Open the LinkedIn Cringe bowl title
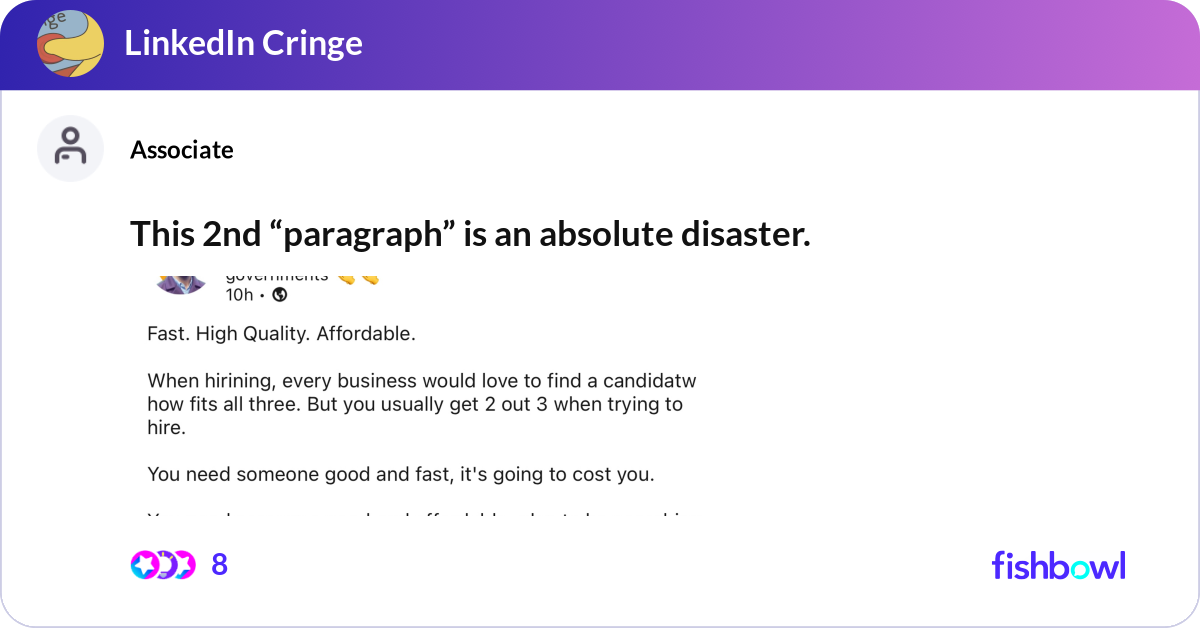 click(243, 43)
